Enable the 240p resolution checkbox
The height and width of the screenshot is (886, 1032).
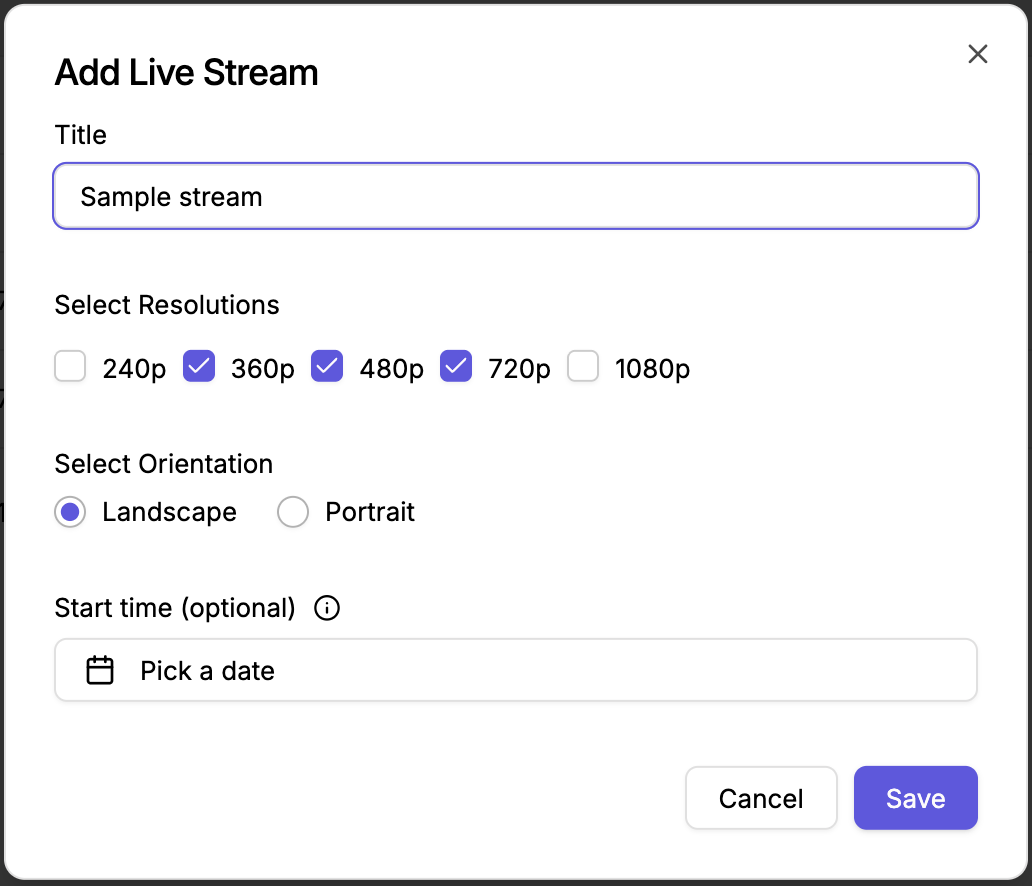70,367
